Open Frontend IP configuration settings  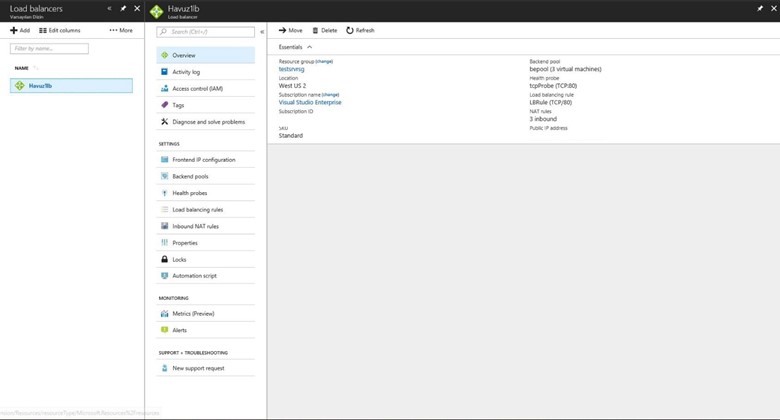(204, 160)
